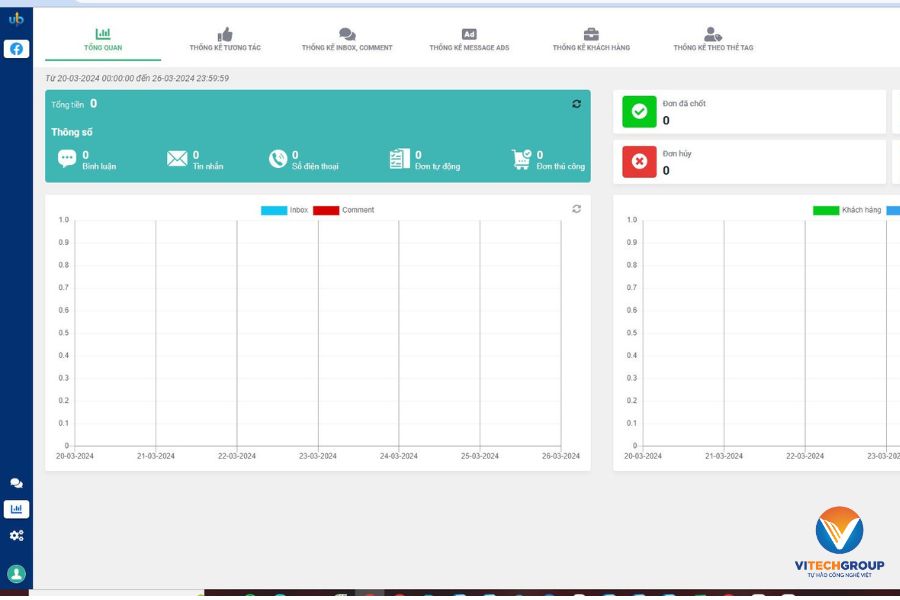The height and width of the screenshot is (600, 900).
Task: Switch to the Tổng quan tab
Action: (x=103, y=40)
